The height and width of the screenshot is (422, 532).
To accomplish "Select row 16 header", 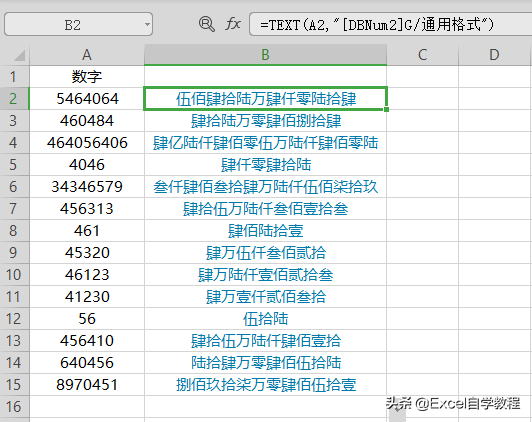I will (14, 407).
